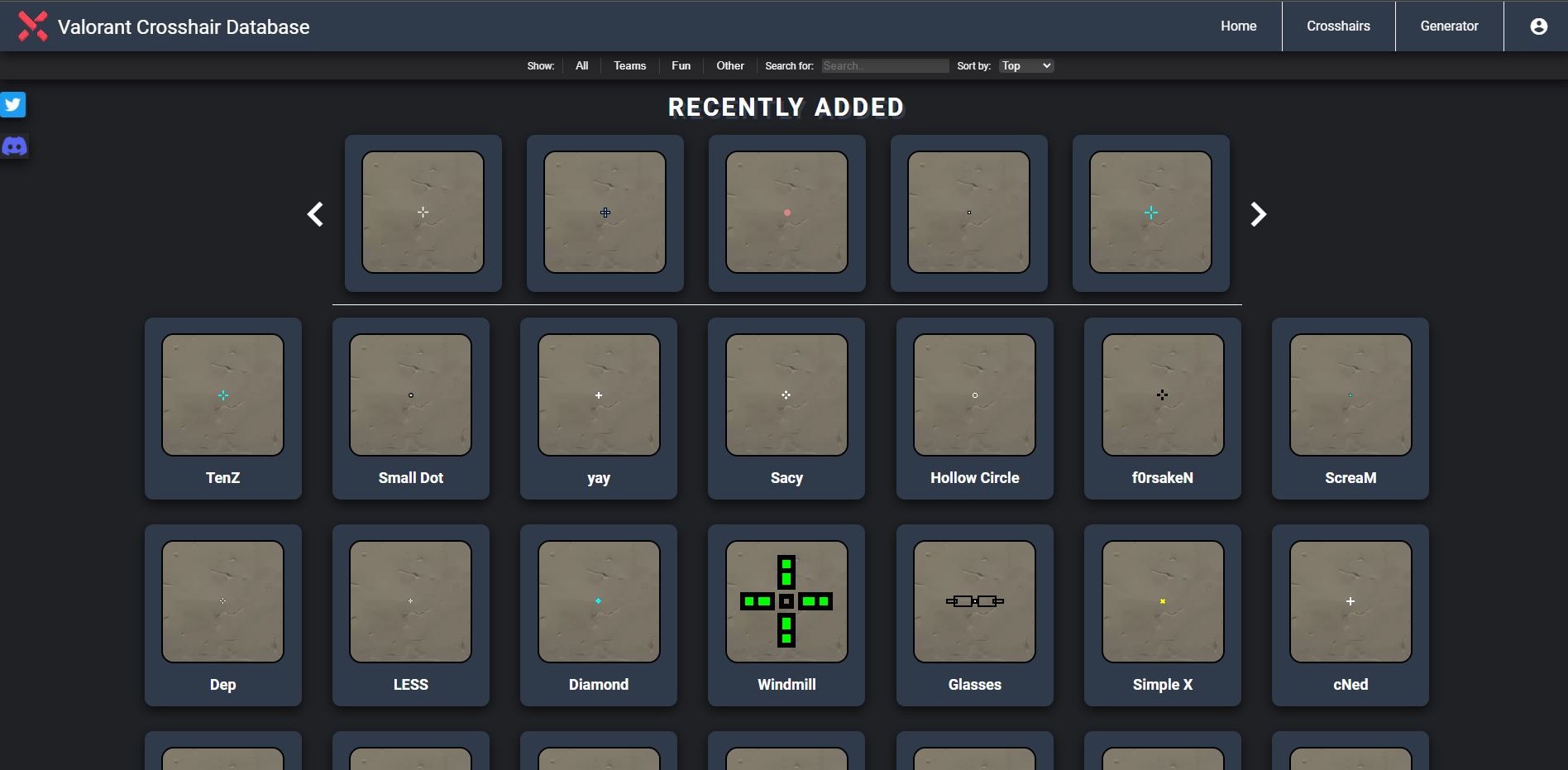The image size is (1568, 770).
Task: Open the cNed crosshair card
Action: 1350,615
